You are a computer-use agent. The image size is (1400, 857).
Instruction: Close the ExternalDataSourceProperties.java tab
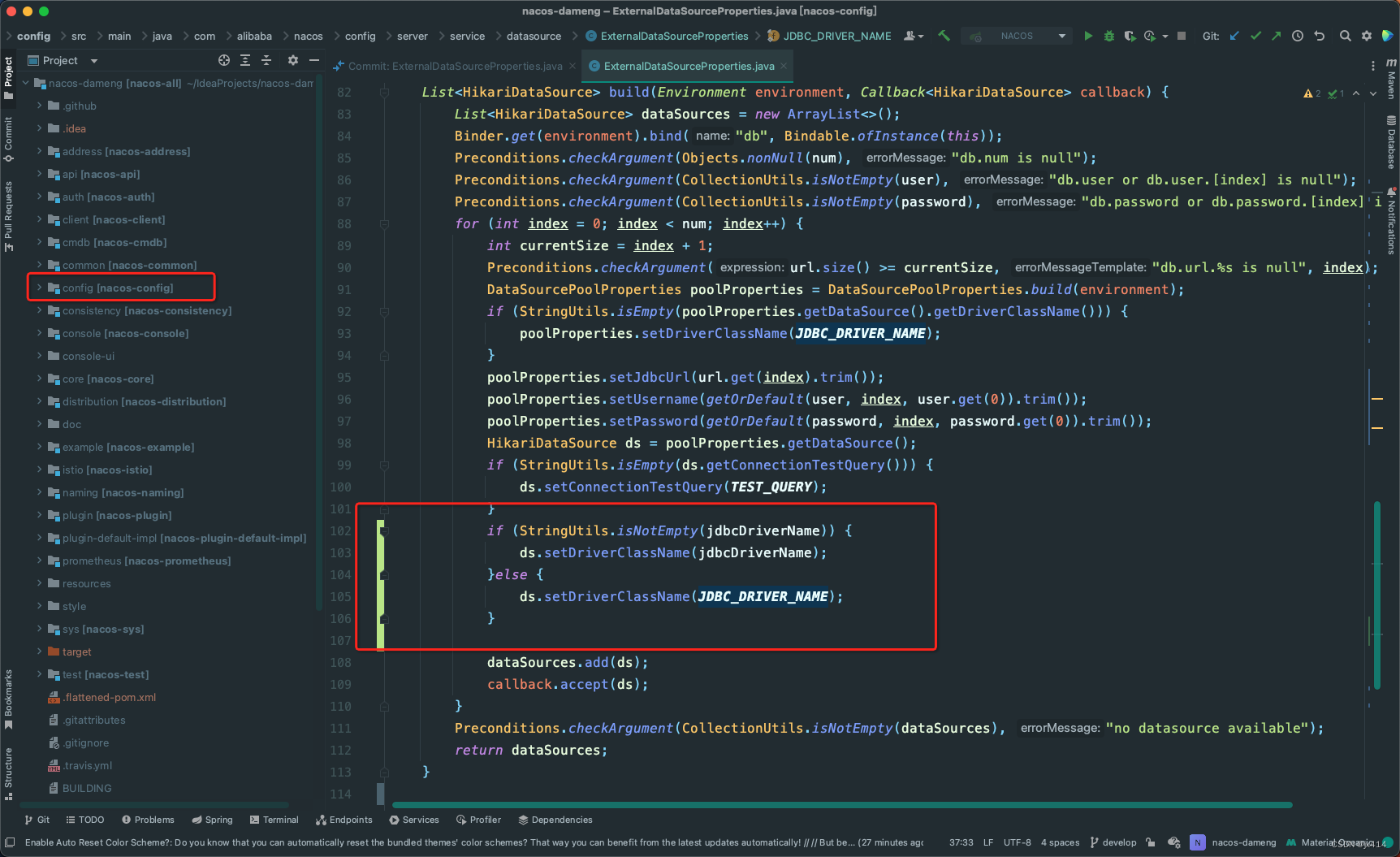click(x=784, y=66)
